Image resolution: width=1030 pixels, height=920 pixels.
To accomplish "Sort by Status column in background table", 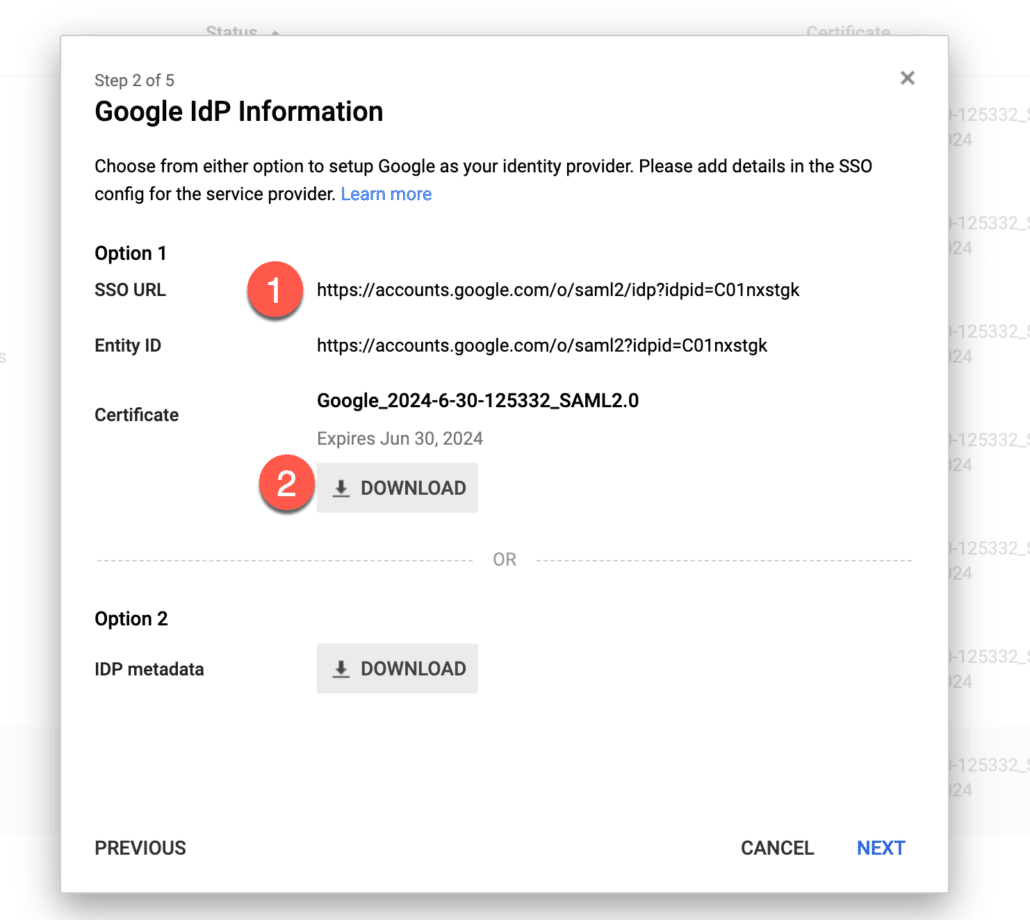I will point(232,31).
